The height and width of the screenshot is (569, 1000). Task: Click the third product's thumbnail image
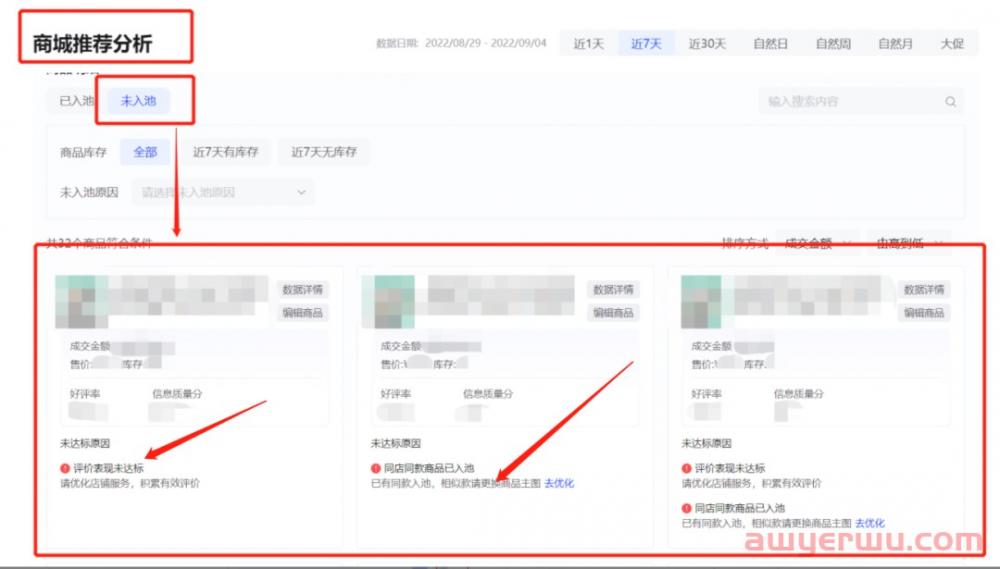(x=701, y=302)
